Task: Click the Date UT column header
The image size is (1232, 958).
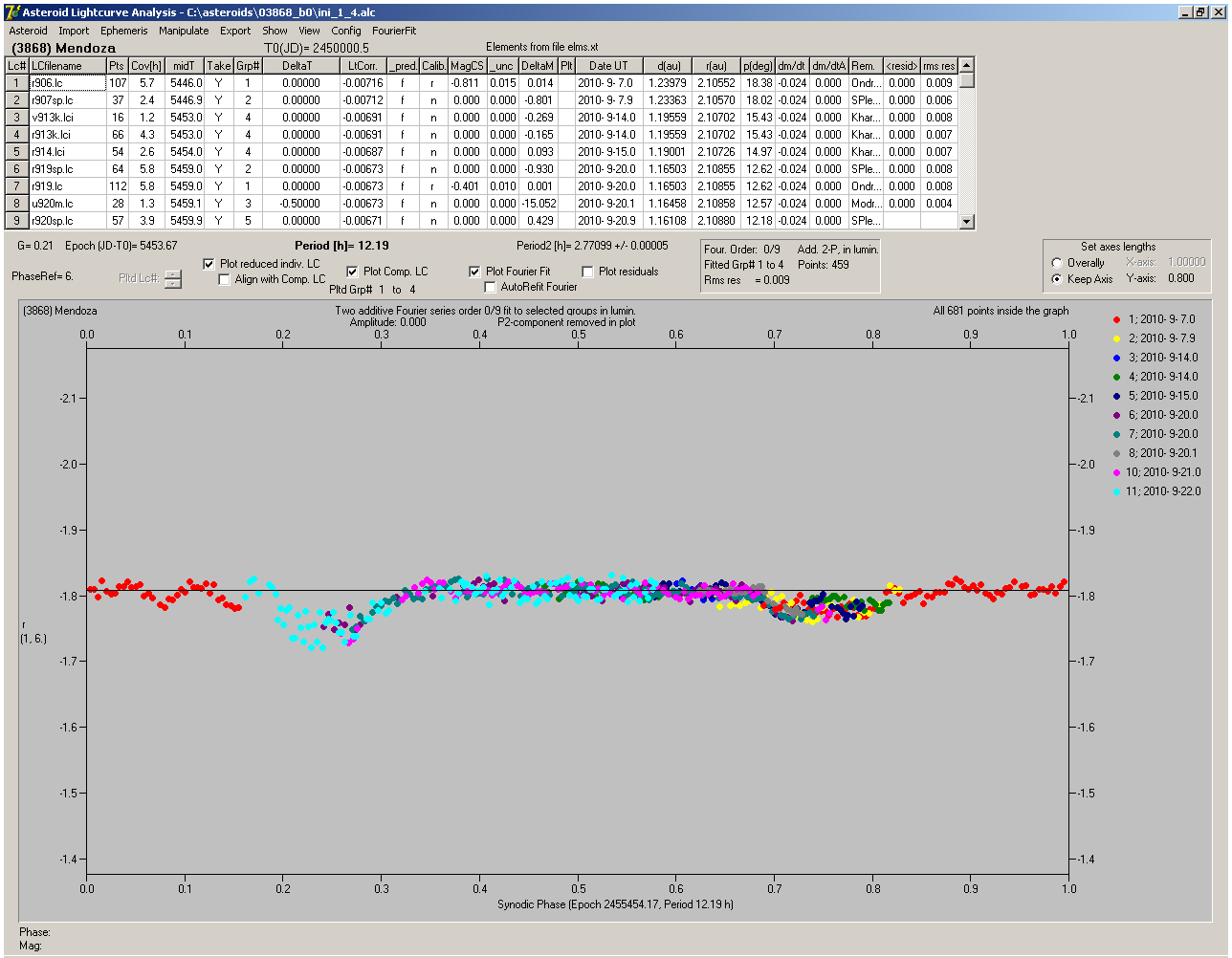Action: (x=607, y=66)
